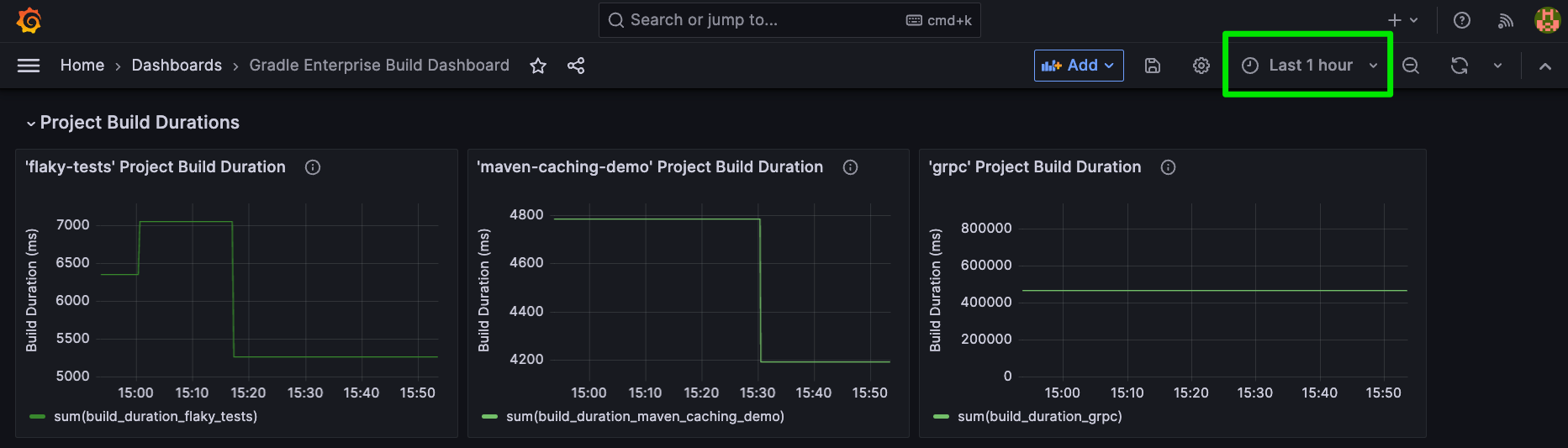
Task: Zoom out the time range
Action: pyautogui.click(x=1411, y=66)
